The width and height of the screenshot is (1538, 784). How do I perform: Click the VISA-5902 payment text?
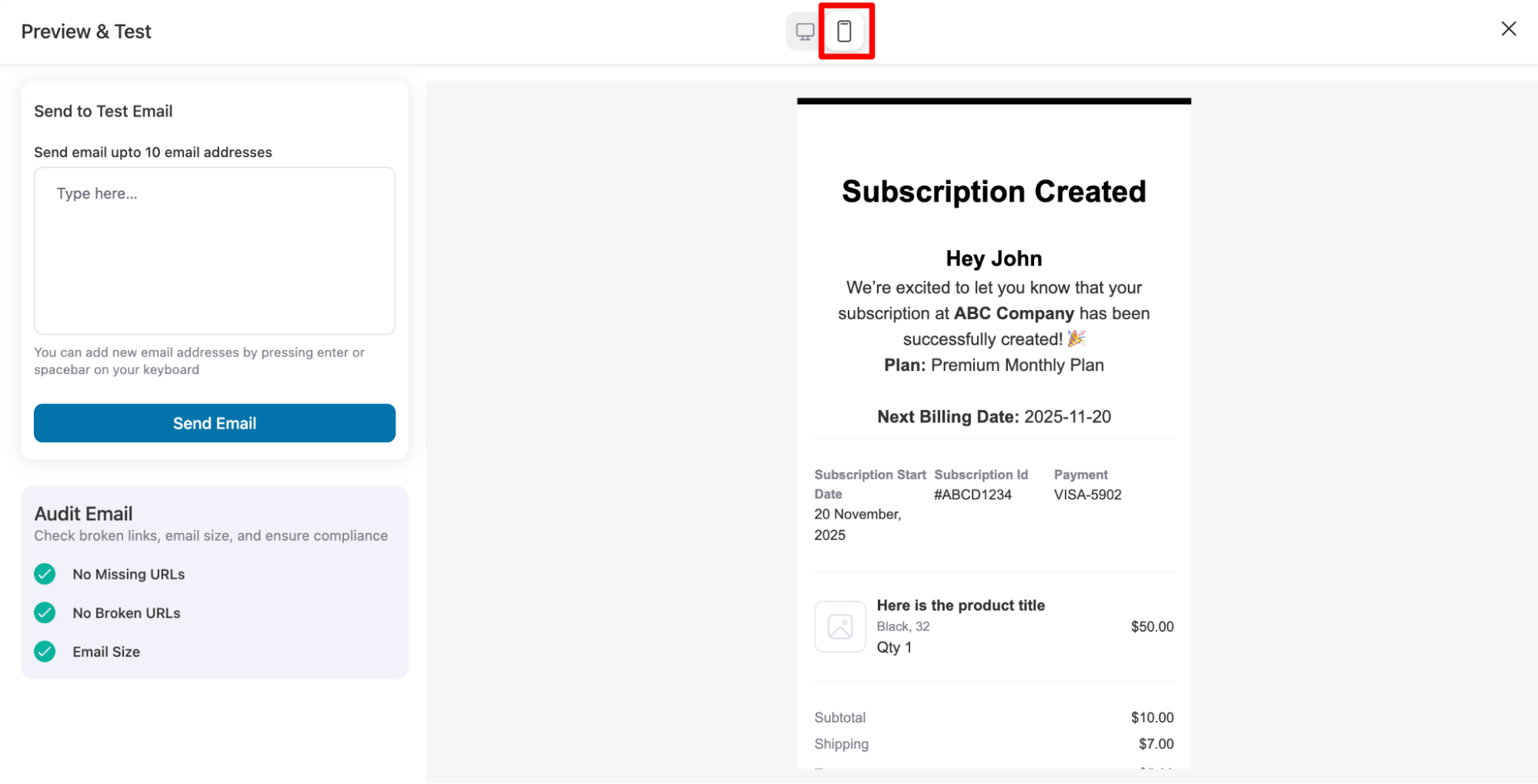pos(1087,494)
